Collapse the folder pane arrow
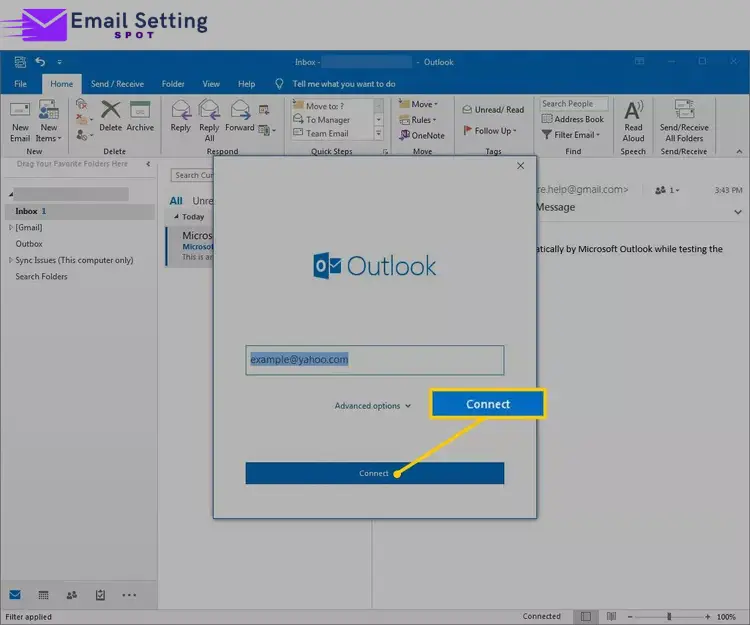Screen dimensions: 750x625 point(148,164)
